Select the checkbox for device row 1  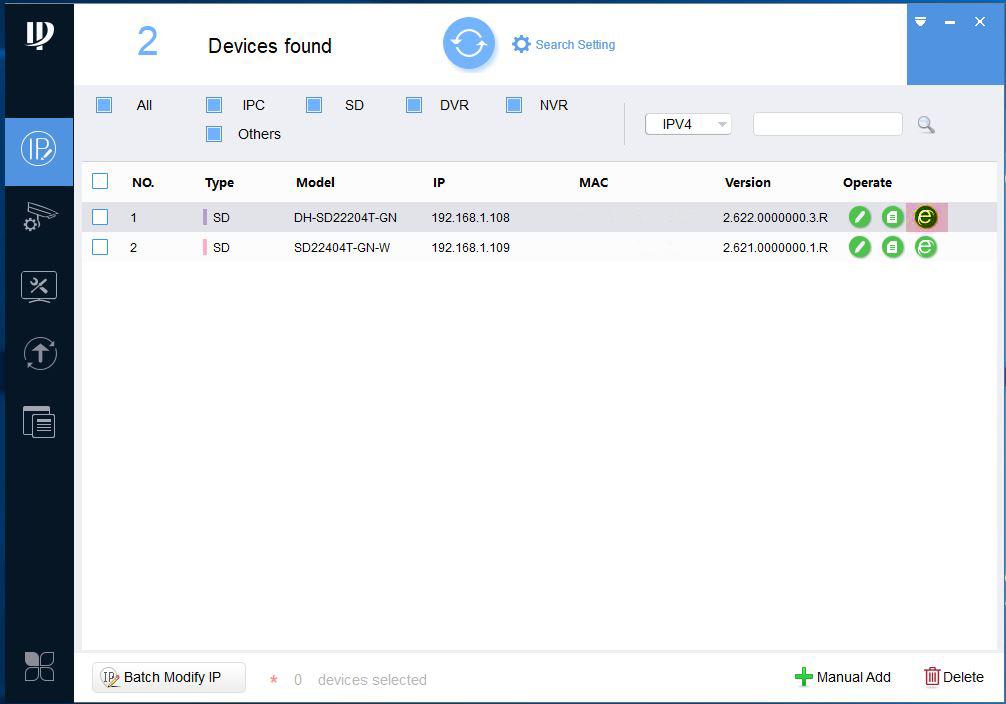100,217
